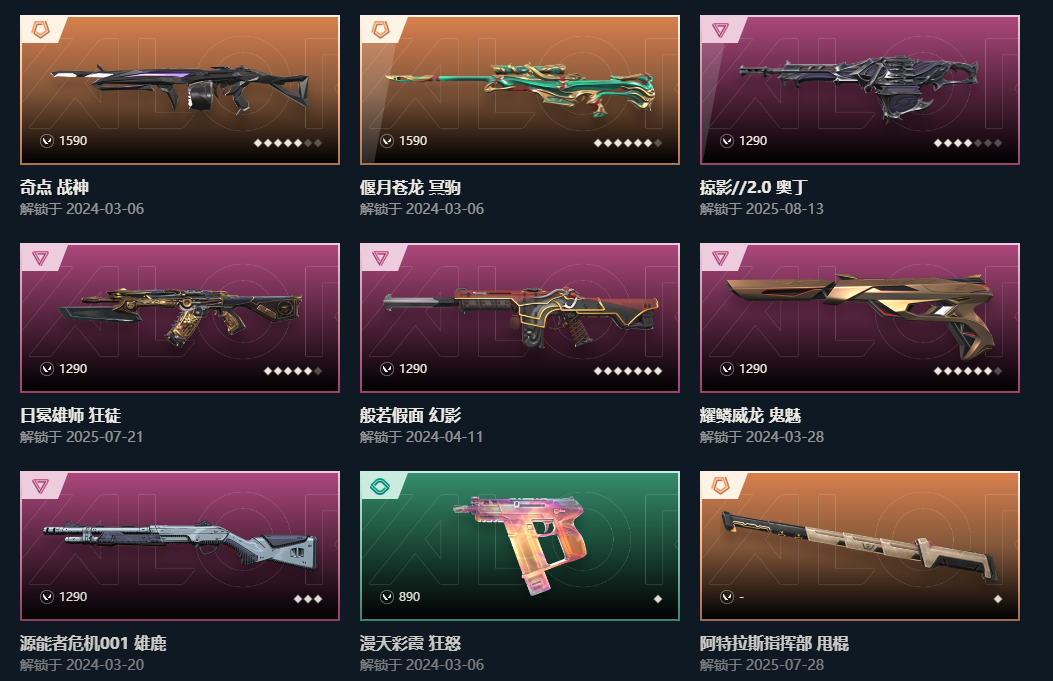Click the orange tier icon on 奇点 战神 card
Viewport: 1053px width, 681px height.
click(40, 30)
